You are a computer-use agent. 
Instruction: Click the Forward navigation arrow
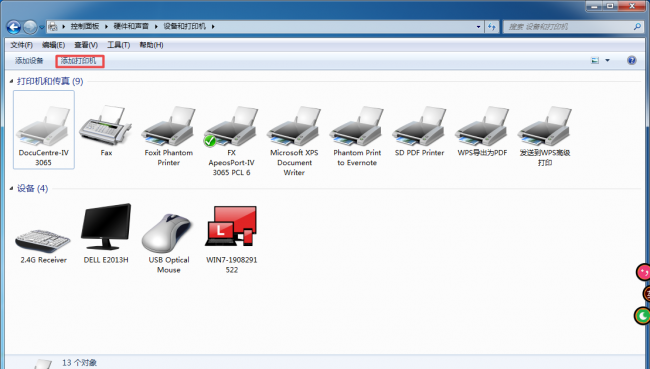click(29, 27)
